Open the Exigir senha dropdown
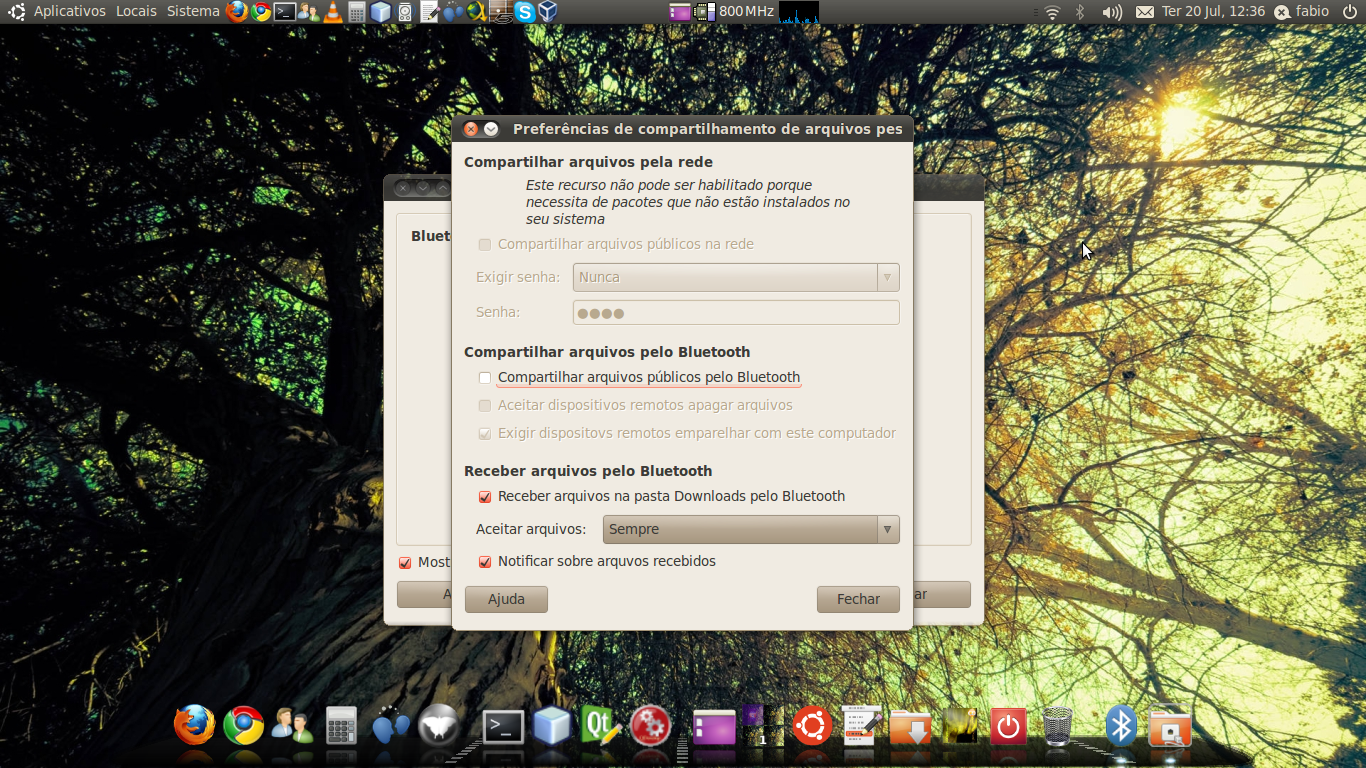 (x=735, y=277)
